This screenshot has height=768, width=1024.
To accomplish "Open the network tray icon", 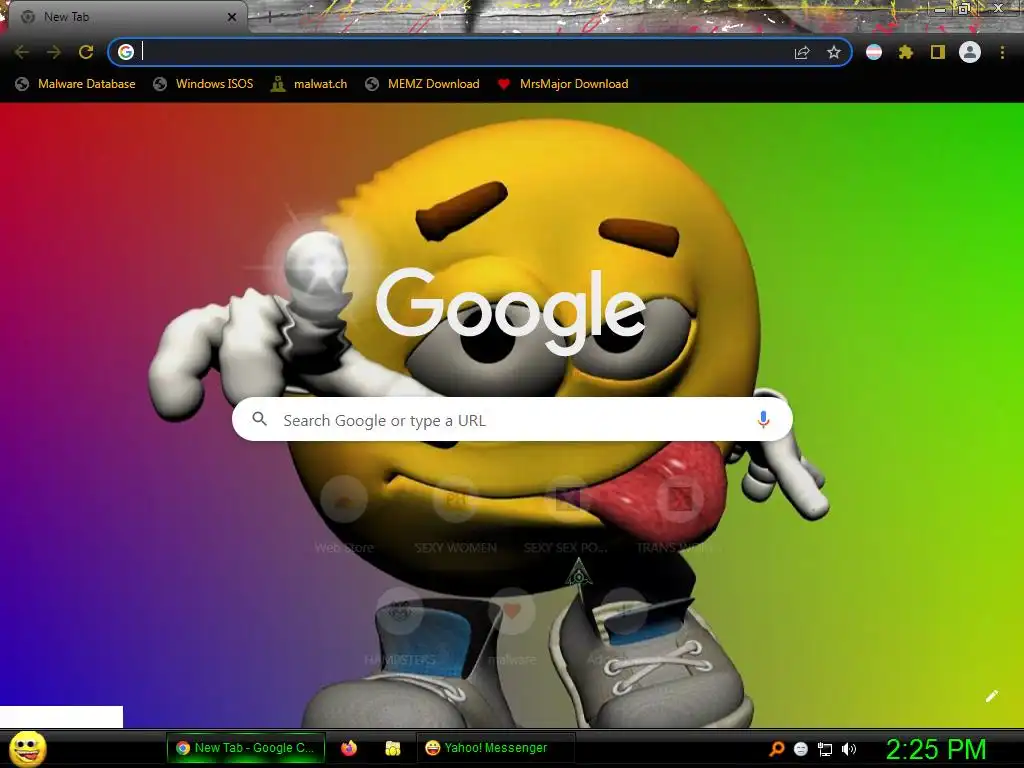I will pos(824,750).
